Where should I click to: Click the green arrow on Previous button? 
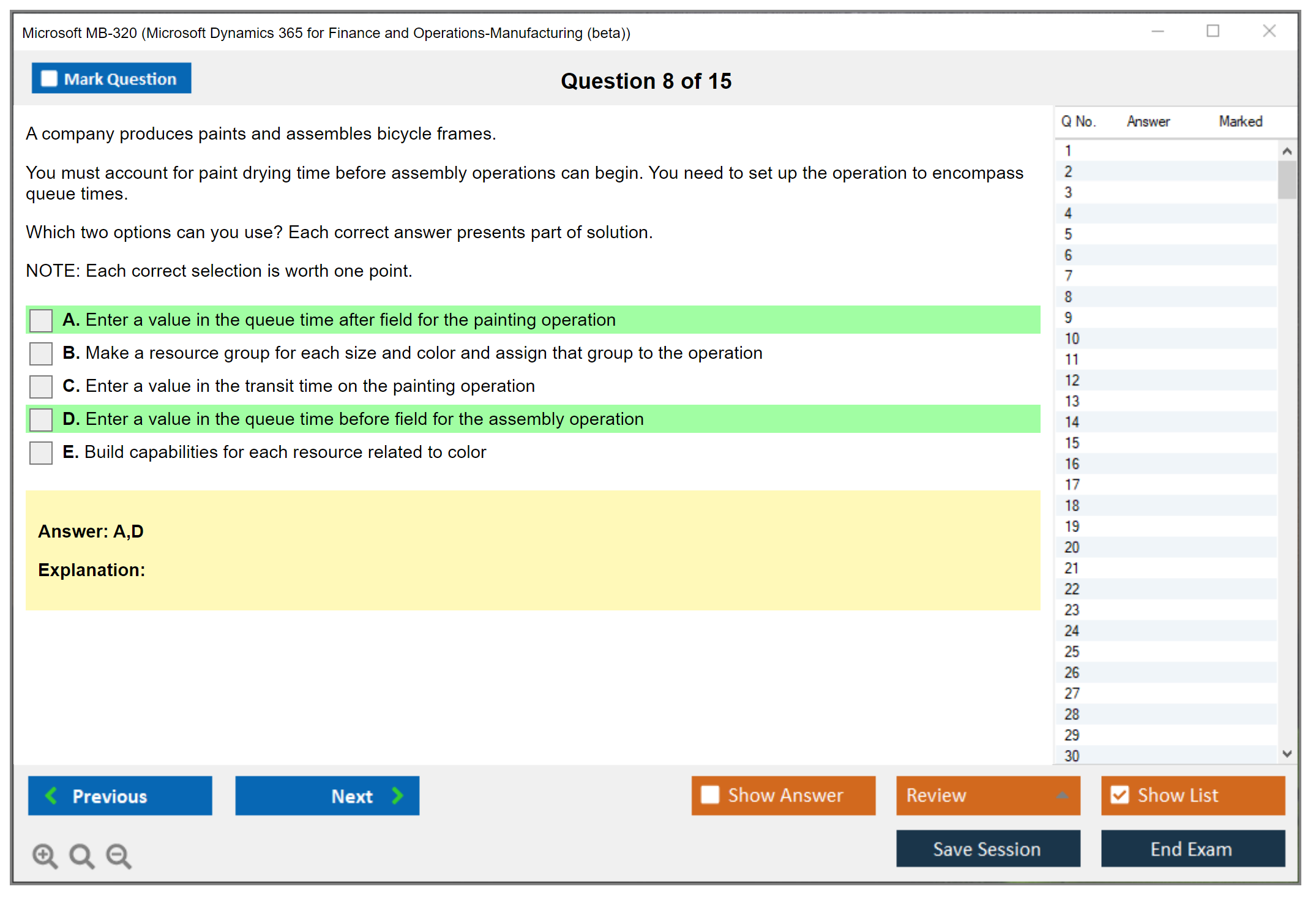tap(51, 795)
